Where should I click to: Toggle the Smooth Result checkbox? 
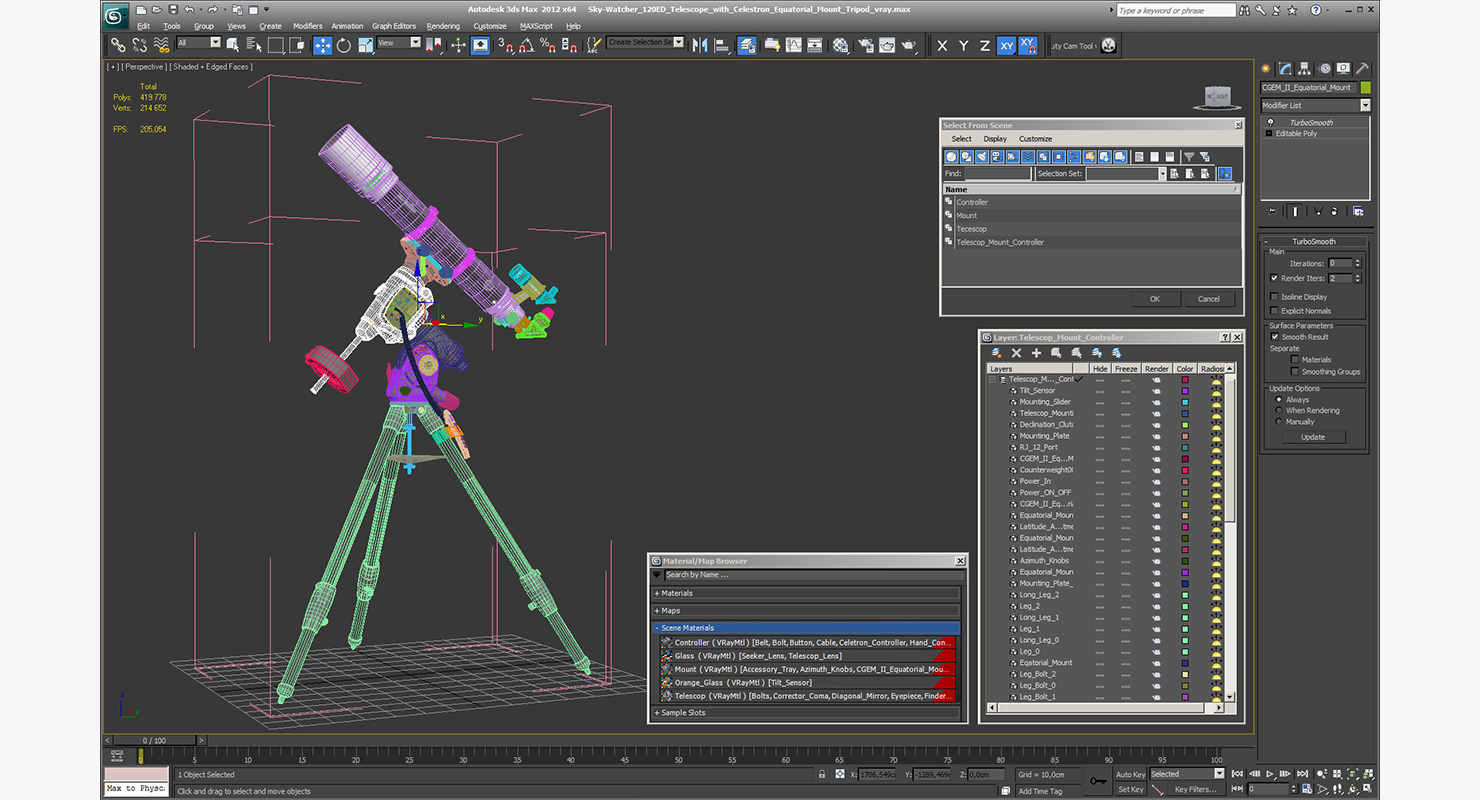tap(1274, 337)
